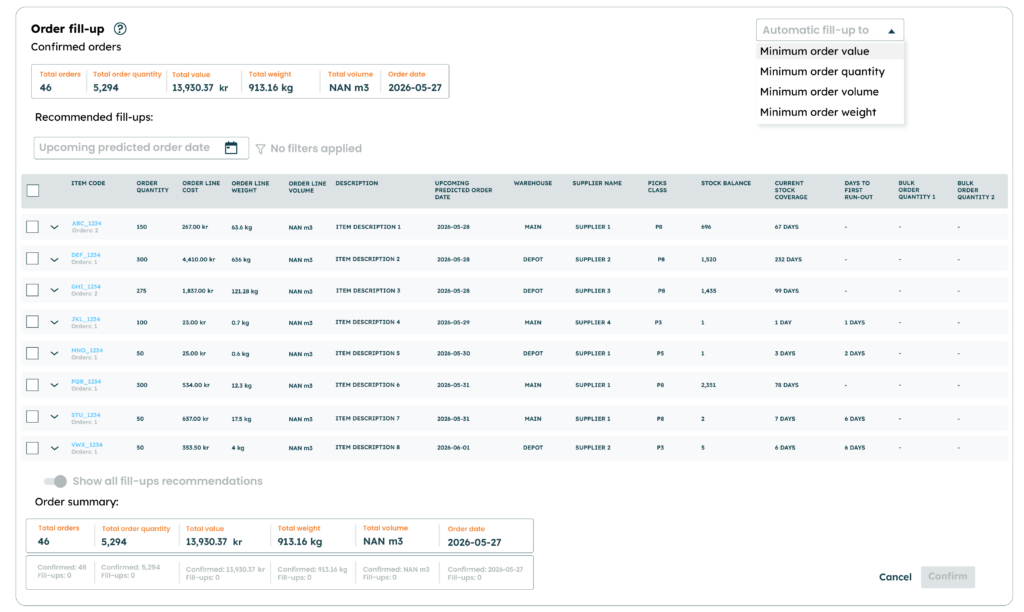Expand the VWX_1234 row chevron
Viewport: 1024px width, 612px height.
(x=54, y=448)
